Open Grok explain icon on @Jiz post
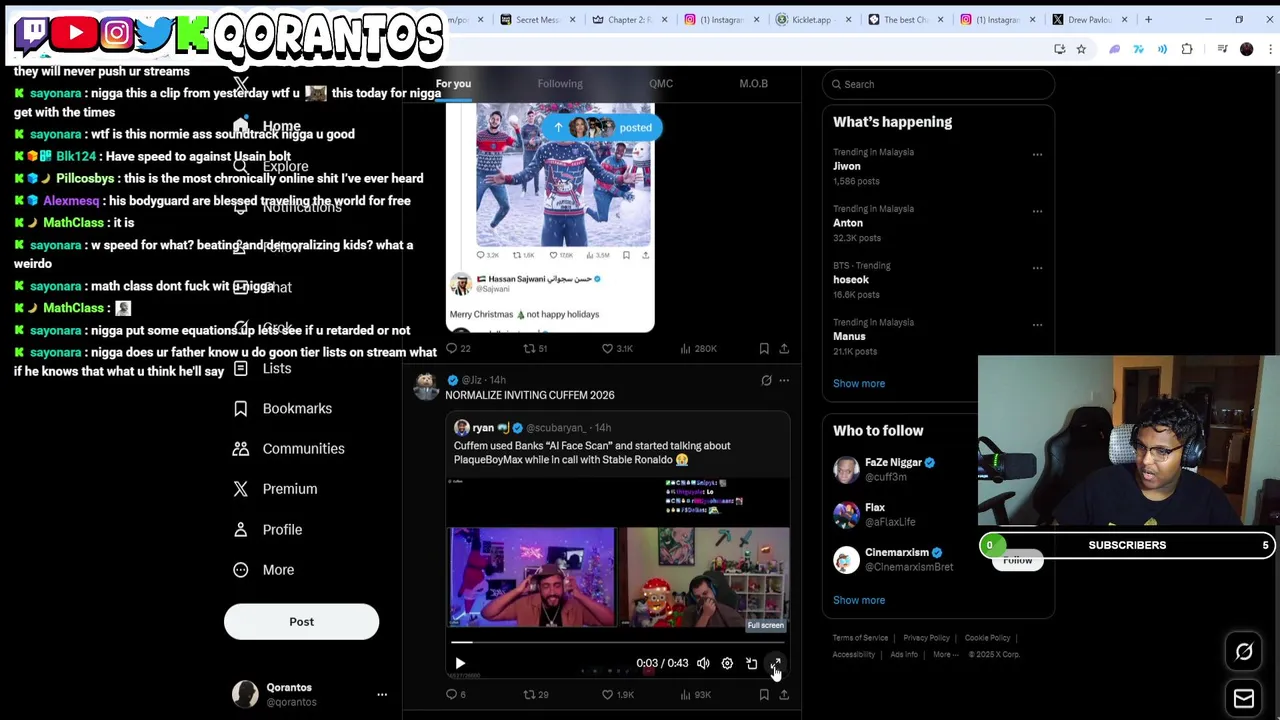1280x720 pixels. click(766, 380)
